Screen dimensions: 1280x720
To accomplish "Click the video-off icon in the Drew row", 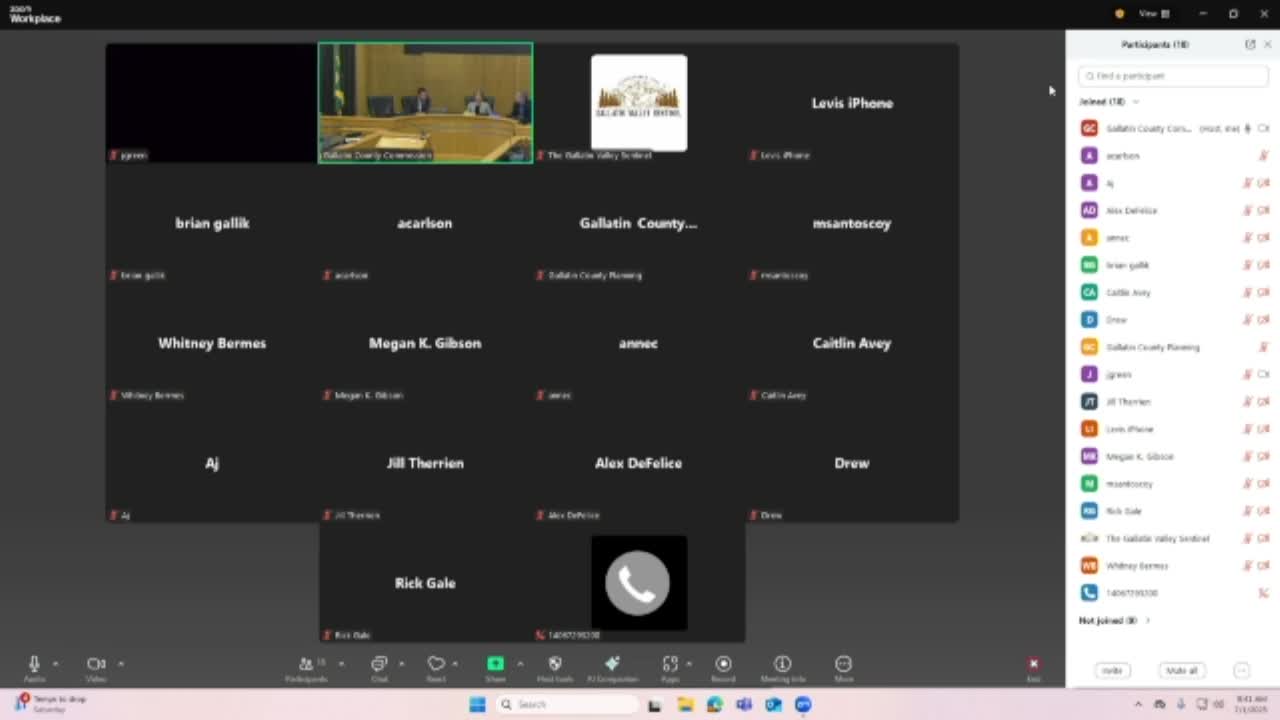I will [1263, 320].
